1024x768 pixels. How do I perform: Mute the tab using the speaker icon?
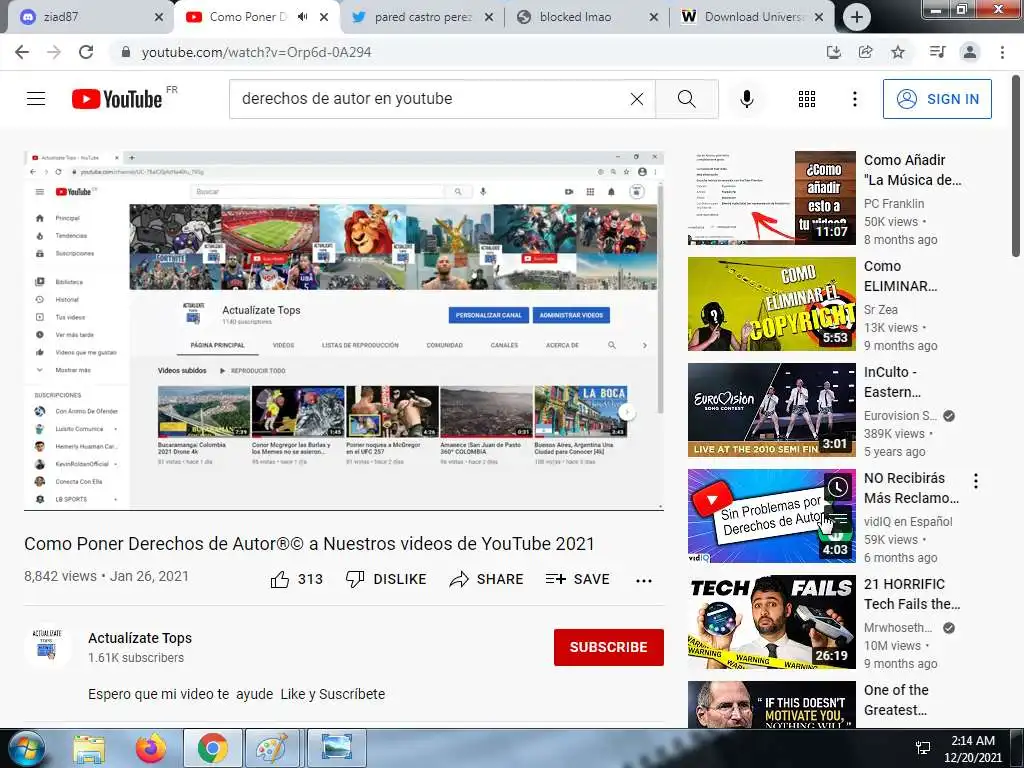click(x=302, y=17)
